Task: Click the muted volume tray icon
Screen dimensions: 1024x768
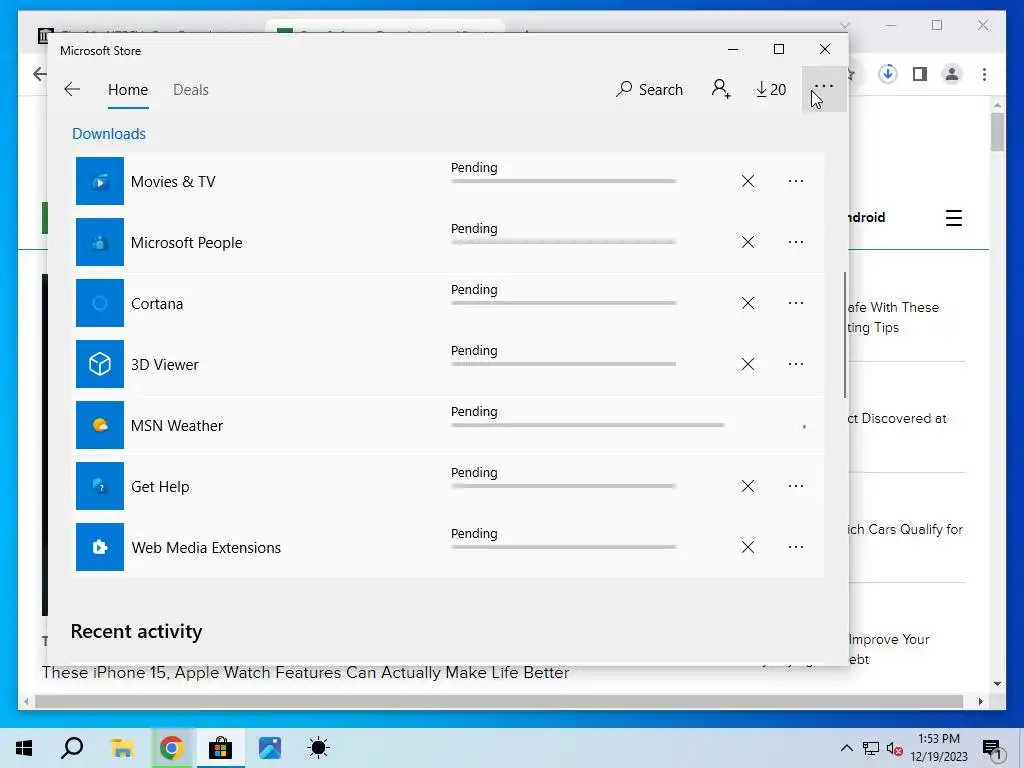Action: tap(894, 748)
